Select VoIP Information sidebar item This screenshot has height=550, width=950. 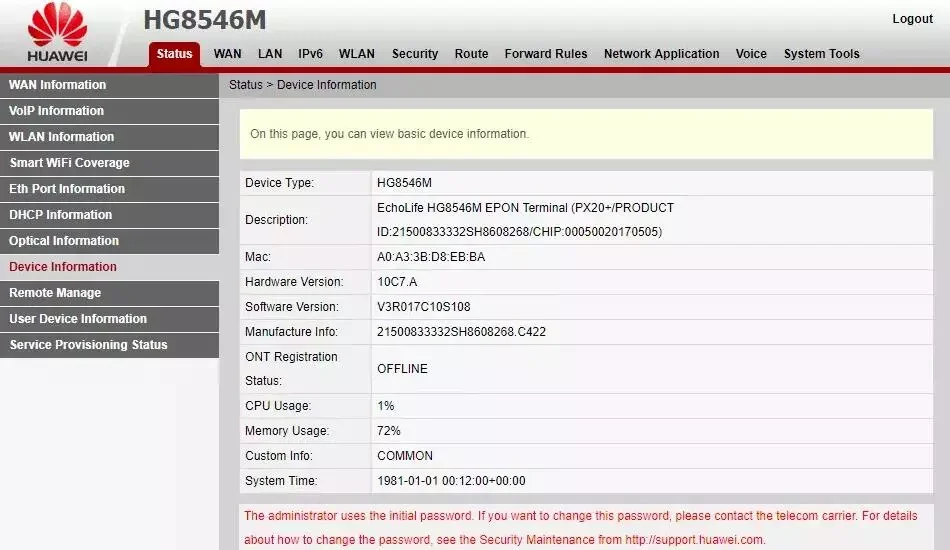click(x=57, y=111)
